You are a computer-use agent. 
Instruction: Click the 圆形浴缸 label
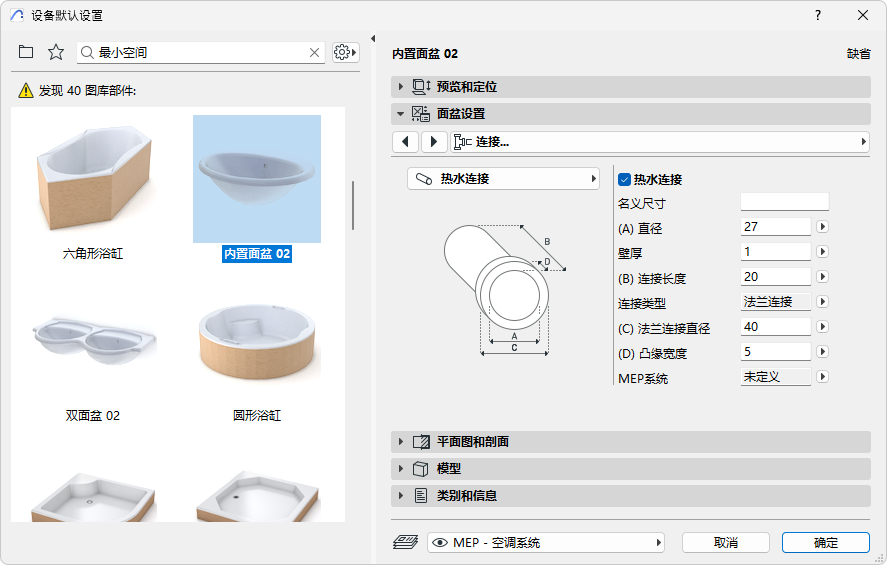[257, 416]
